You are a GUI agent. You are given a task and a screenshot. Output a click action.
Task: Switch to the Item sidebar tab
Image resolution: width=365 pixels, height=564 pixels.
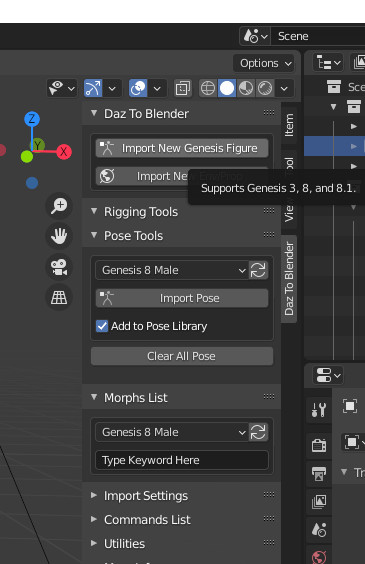click(289, 125)
